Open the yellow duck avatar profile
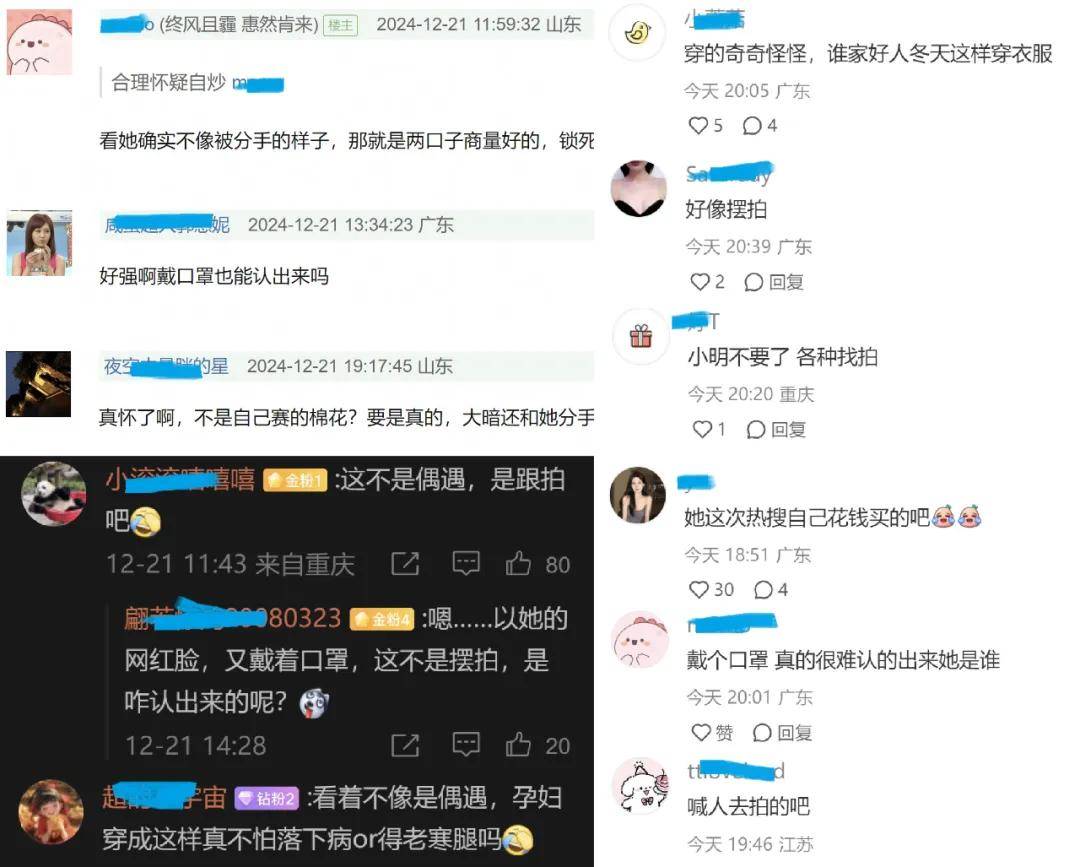Image resolution: width=1080 pixels, height=867 pixels. pos(638,32)
